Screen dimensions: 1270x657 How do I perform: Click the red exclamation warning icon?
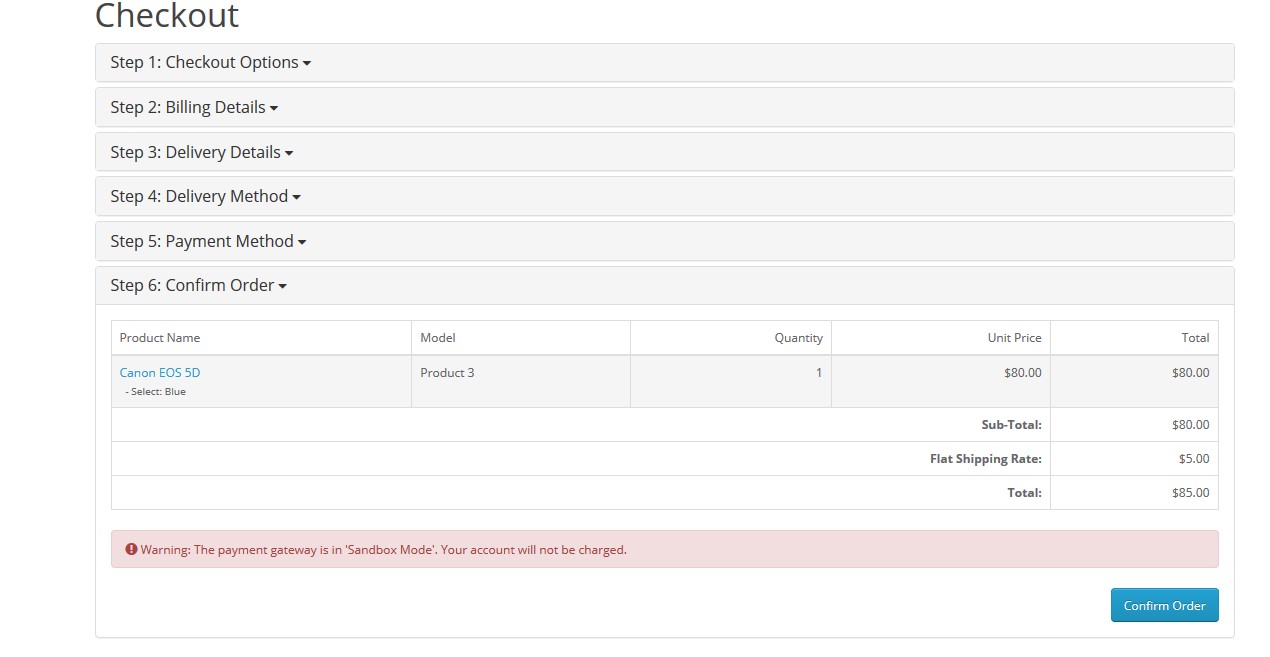point(131,549)
